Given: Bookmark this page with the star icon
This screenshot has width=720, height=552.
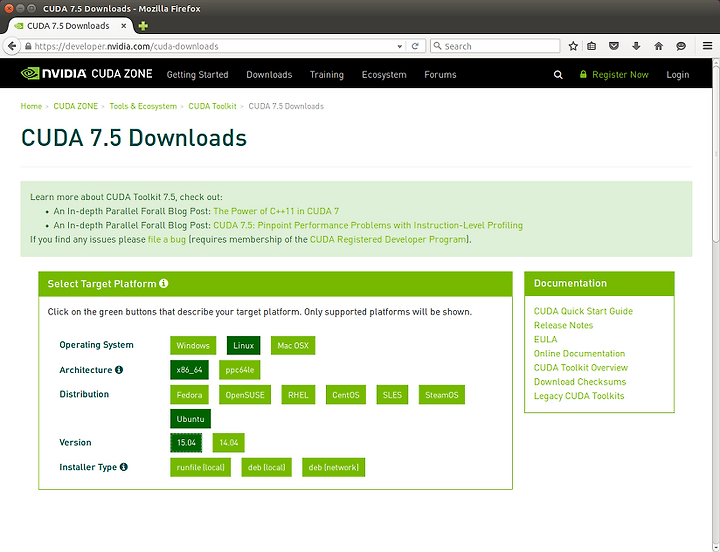Looking at the screenshot, I should click(573, 46).
